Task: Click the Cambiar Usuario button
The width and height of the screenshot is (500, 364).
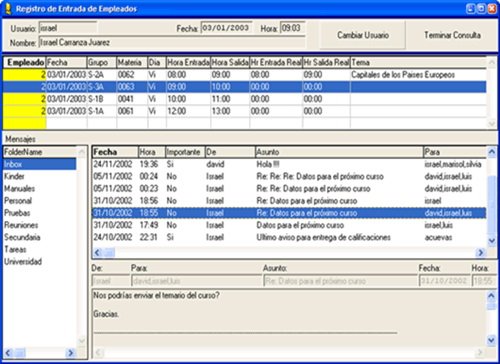Action: (363, 35)
